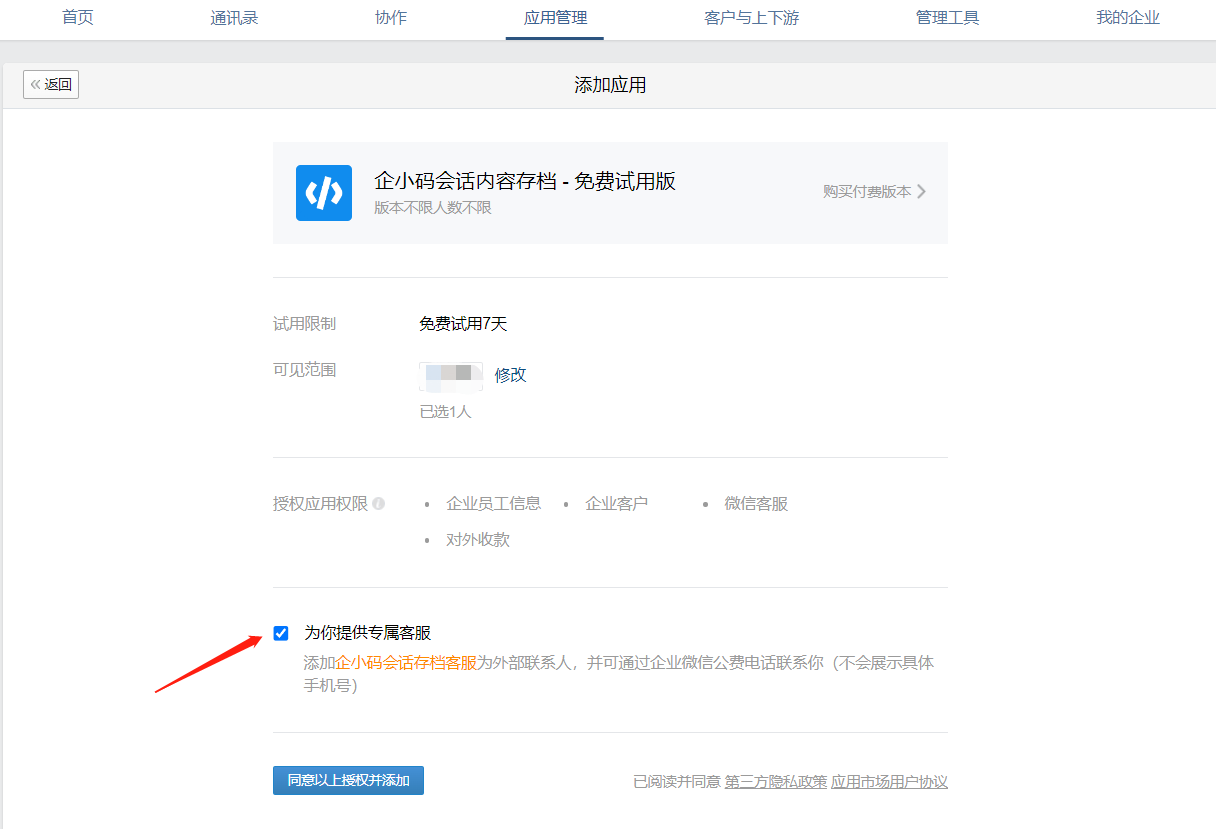Open the 客户与上下游 tab

point(752,18)
